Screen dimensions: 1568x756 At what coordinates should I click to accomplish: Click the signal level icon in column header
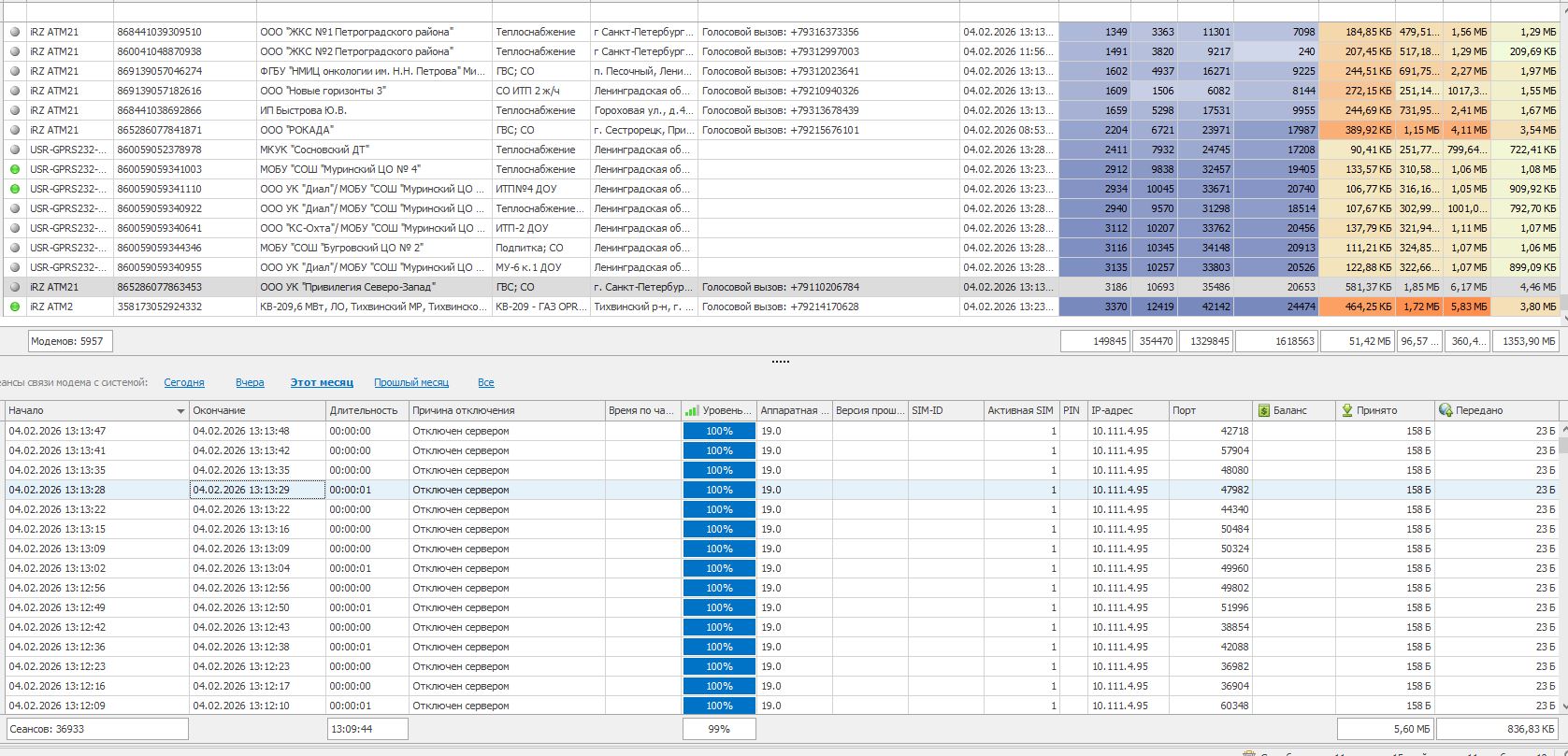[x=692, y=411]
